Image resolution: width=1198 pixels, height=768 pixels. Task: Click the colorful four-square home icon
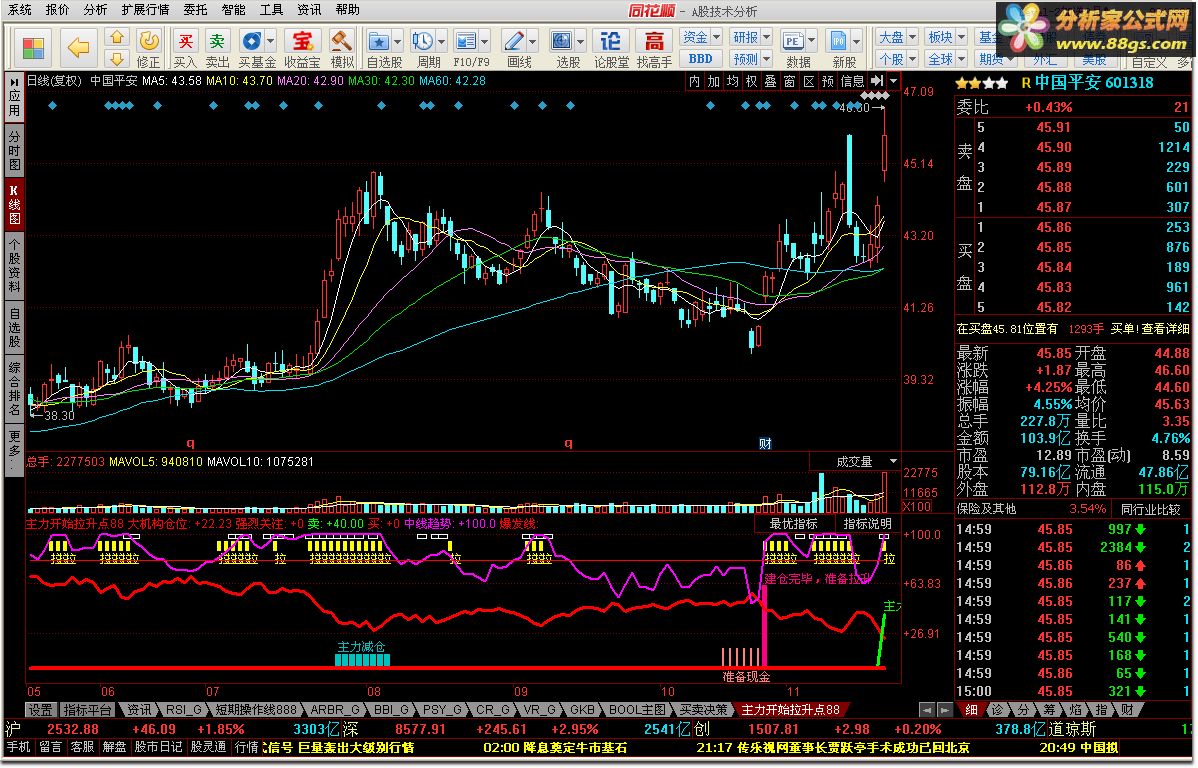(33, 47)
